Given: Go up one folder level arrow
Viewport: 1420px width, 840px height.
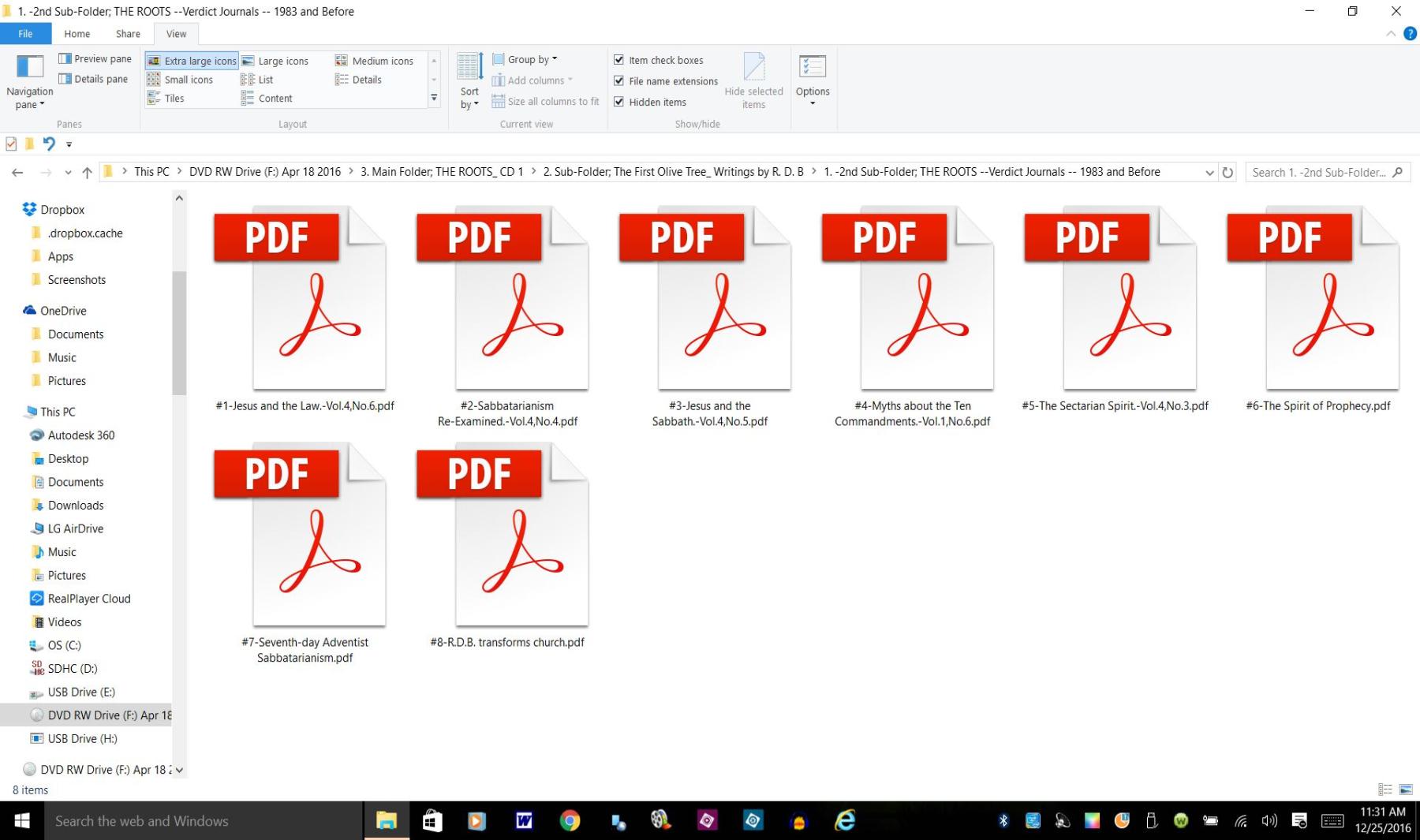Looking at the screenshot, I should pyautogui.click(x=87, y=172).
